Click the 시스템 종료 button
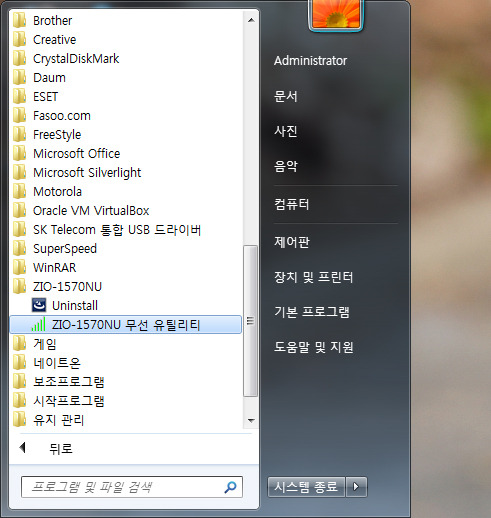The height and width of the screenshot is (518, 491). click(x=306, y=487)
